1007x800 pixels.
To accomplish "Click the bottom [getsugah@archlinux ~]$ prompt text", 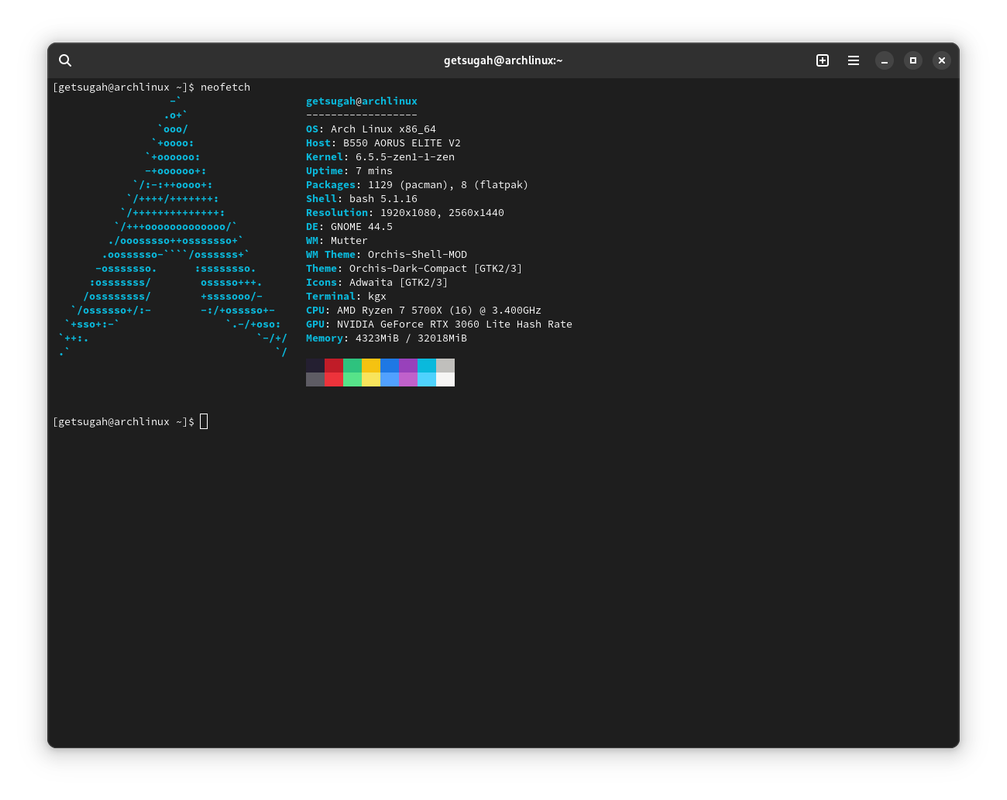I will (x=123, y=422).
